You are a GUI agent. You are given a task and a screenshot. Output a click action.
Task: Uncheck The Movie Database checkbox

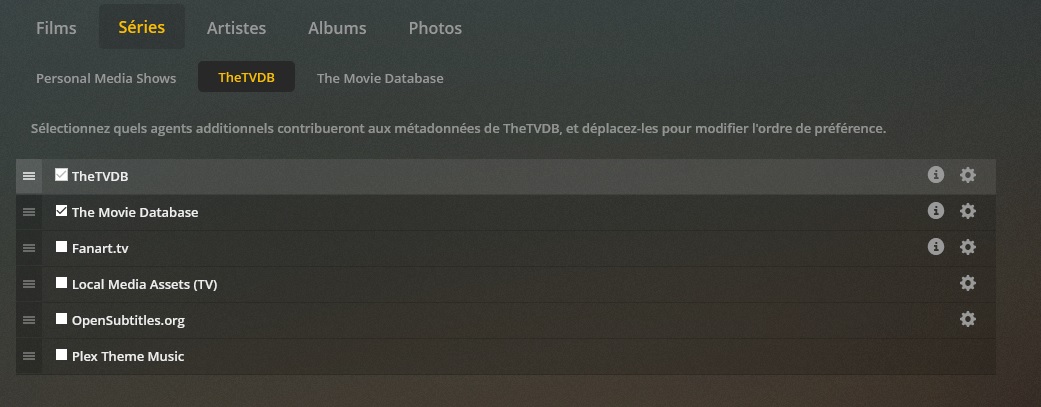coord(61,210)
